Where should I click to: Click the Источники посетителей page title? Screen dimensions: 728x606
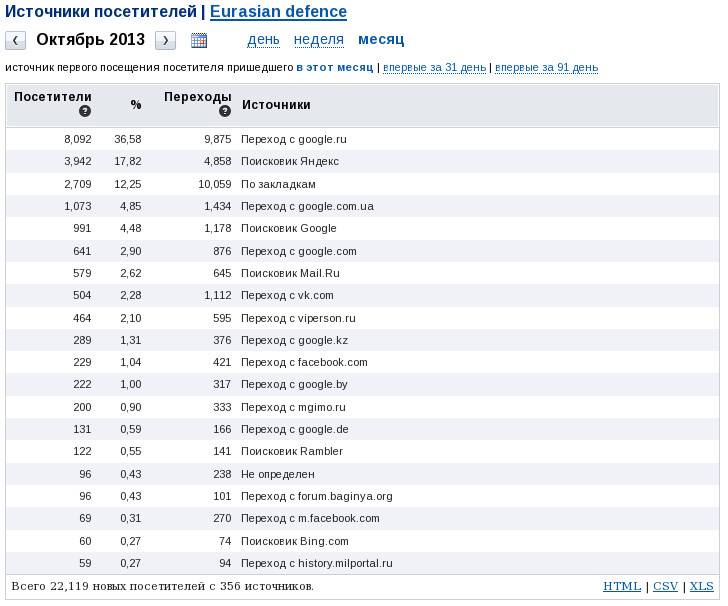(101, 12)
